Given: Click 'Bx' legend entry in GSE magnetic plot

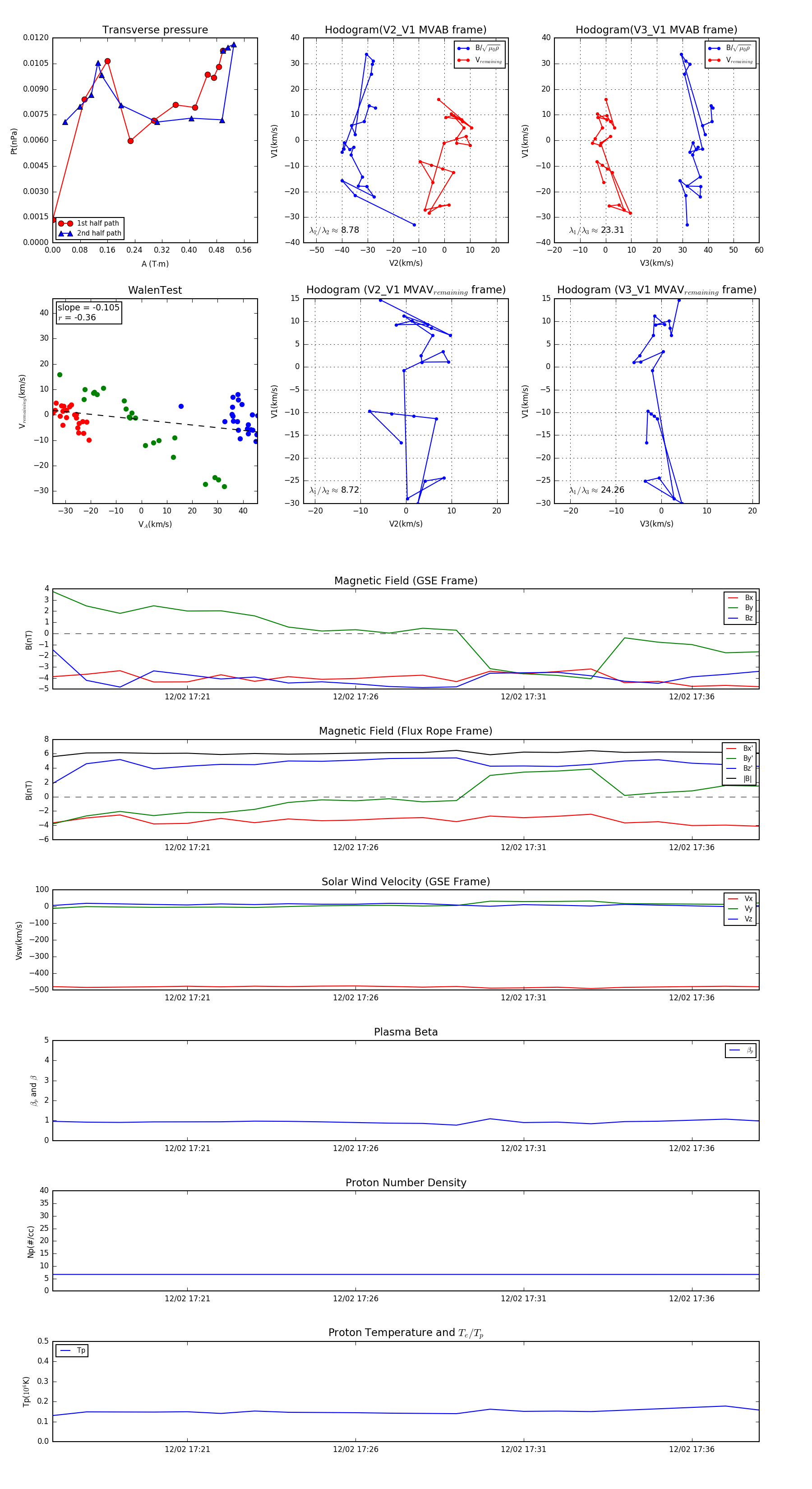Looking at the screenshot, I should point(740,598).
